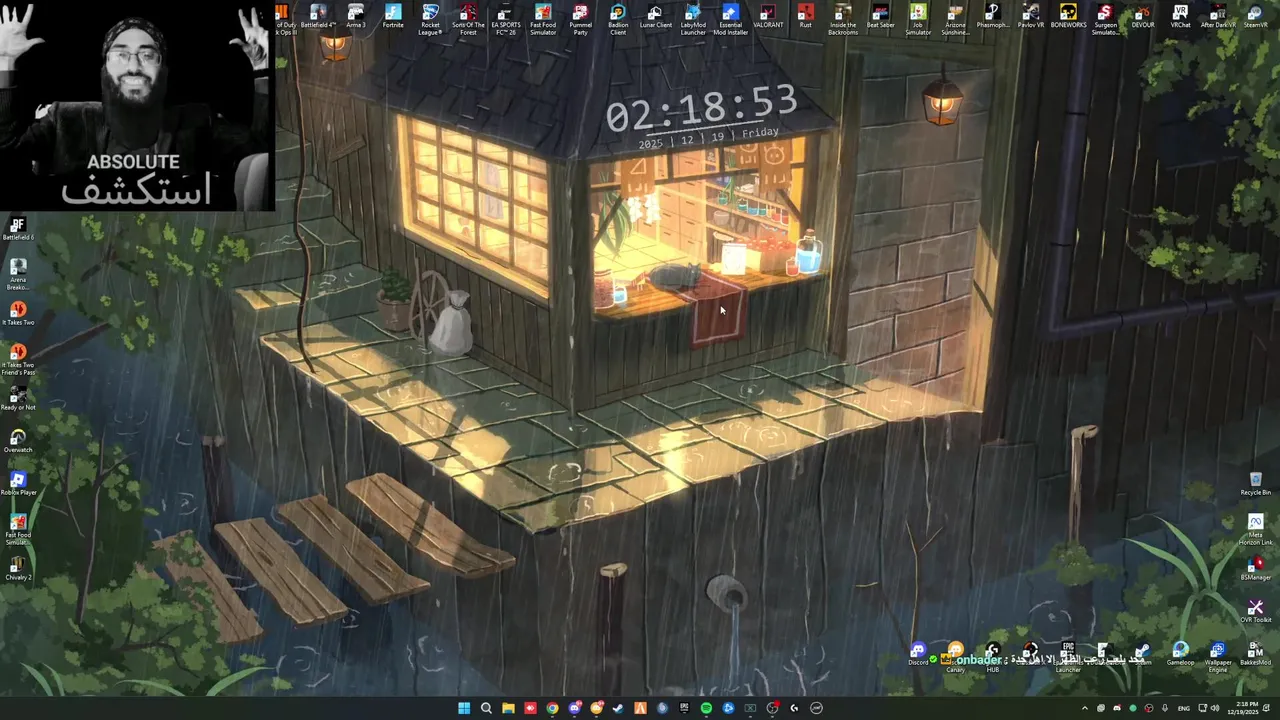Launch BONEWORKS desktop icon

(1068, 16)
